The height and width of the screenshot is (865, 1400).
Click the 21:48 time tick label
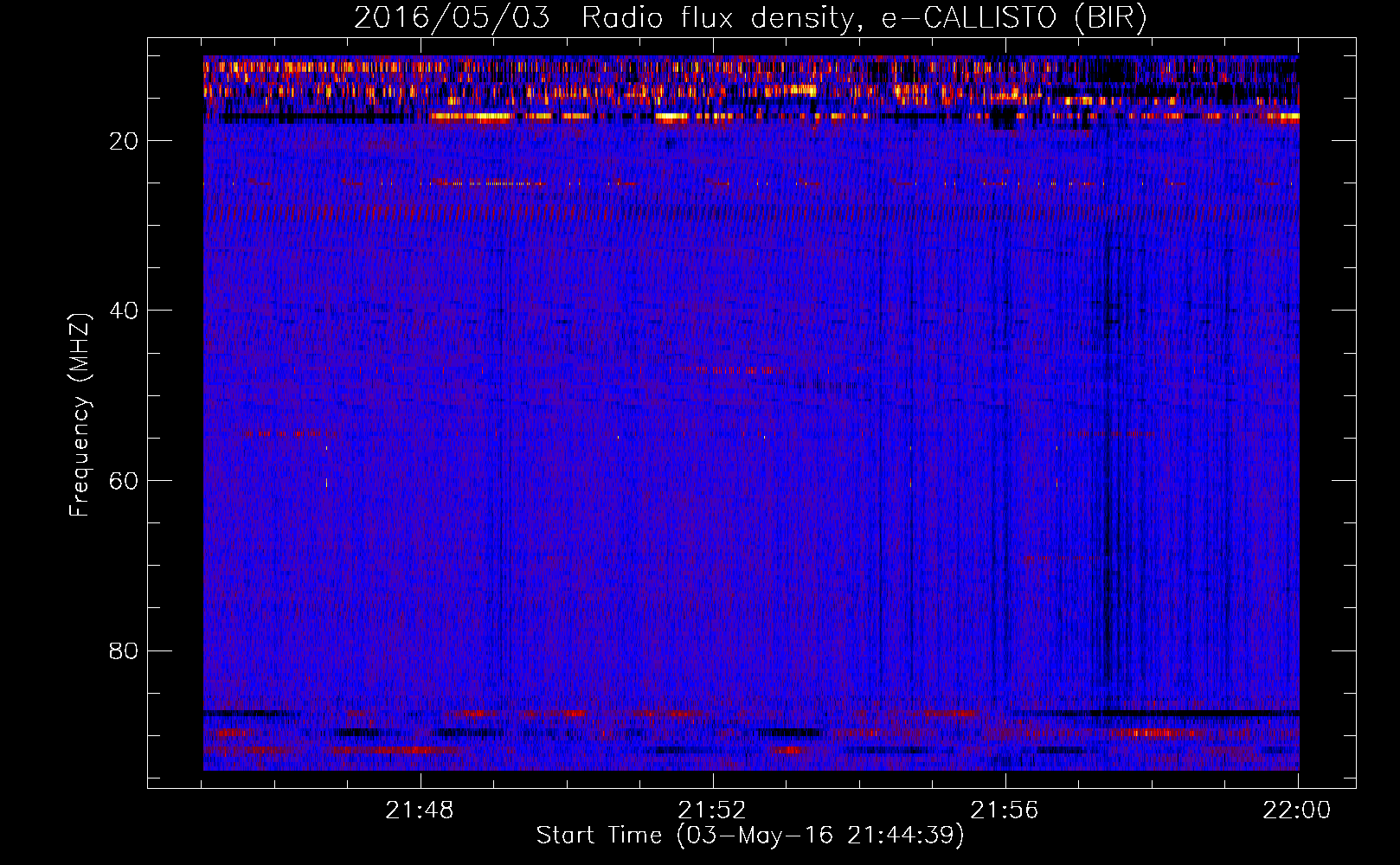pyautogui.click(x=420, y=811)
